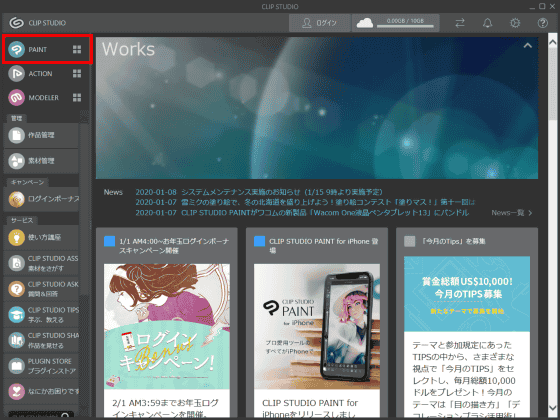Open settings gear icon
560x420 pixels.
click(x=515, y=23)
